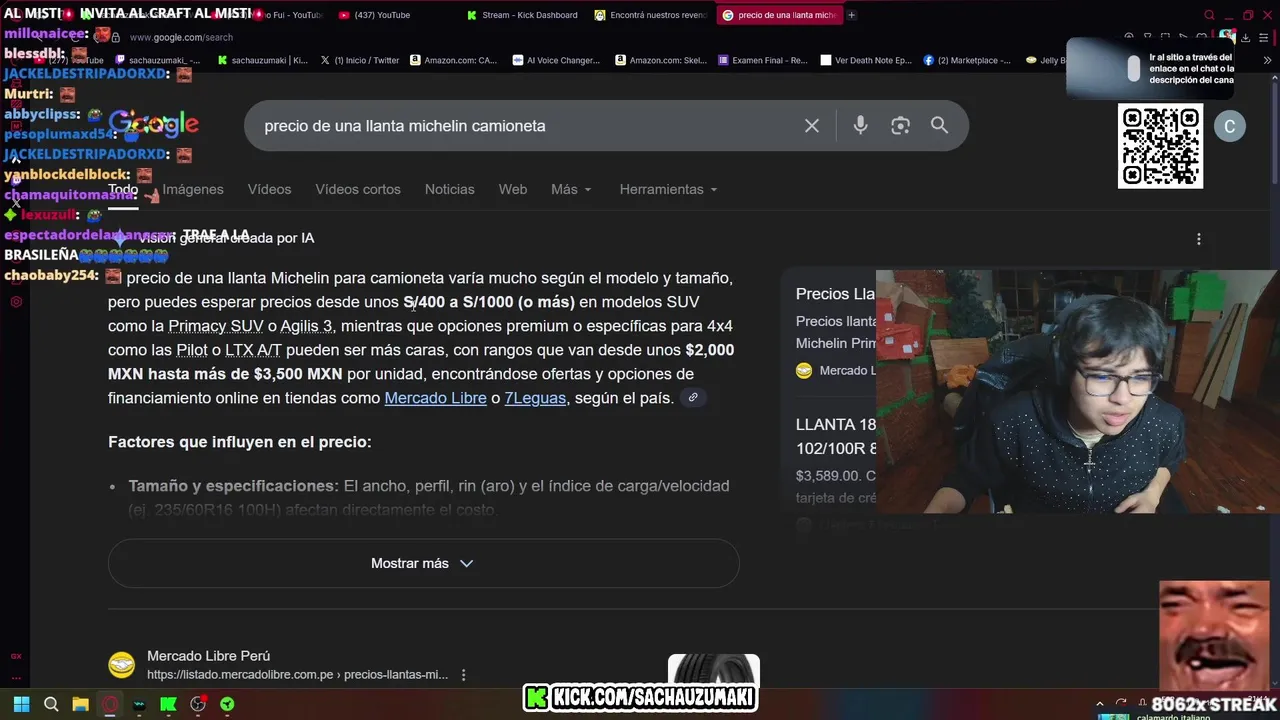This screenshot has width=1280, height=720.
Task: Start voice search with microphone icon
Action: click(x=860, y=126)
